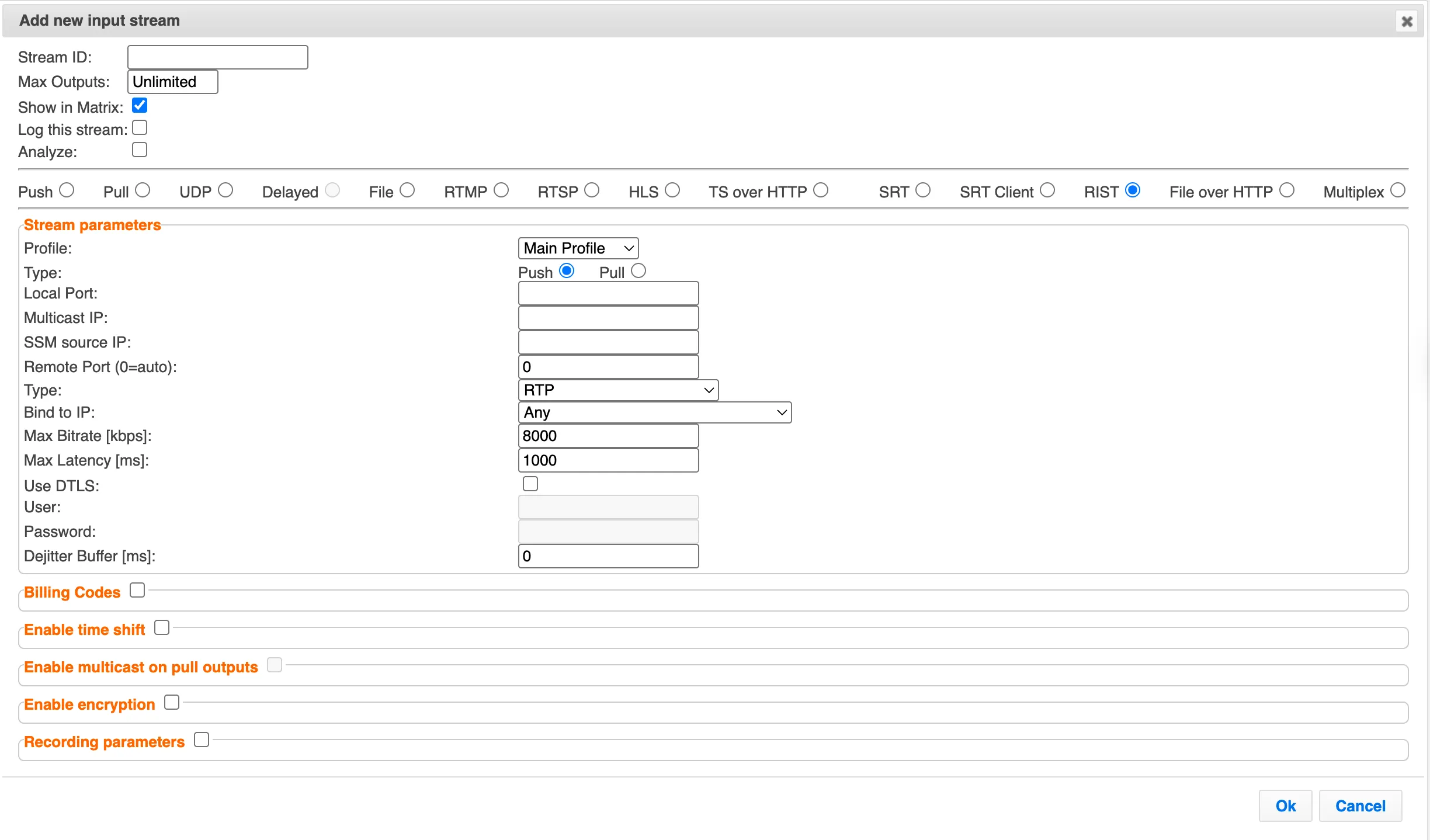Select the top Push stream type radio
The image size is (1430, 840).
67,190
